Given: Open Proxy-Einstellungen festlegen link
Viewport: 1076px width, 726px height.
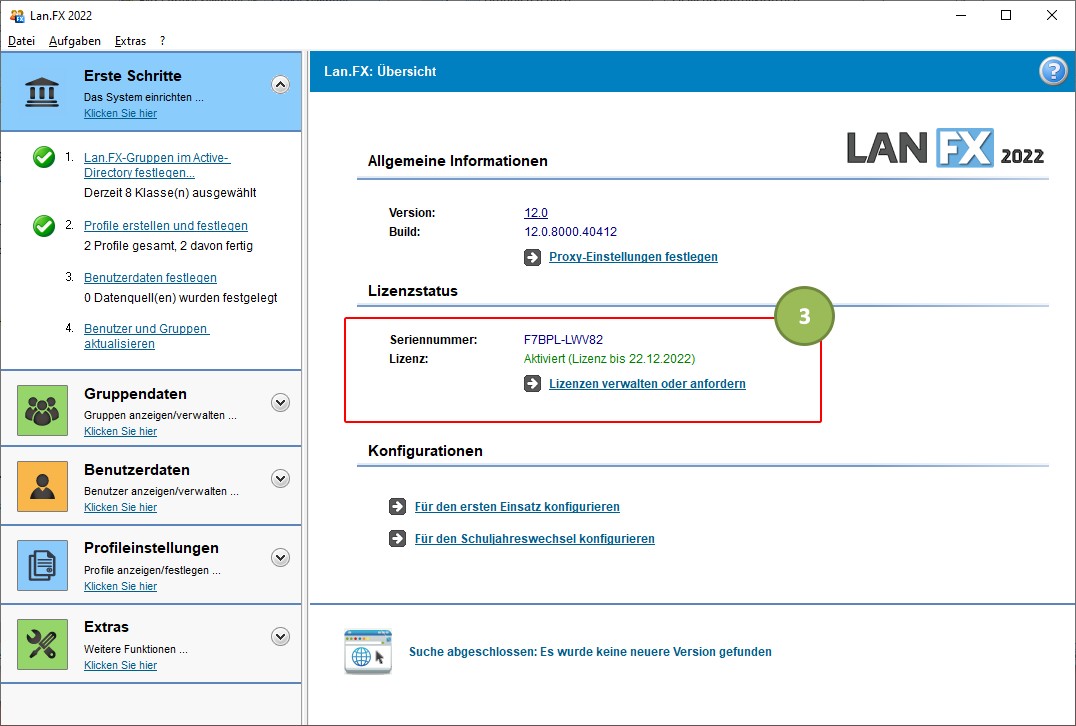Looking at the screenshot, I should pos(633,257).
